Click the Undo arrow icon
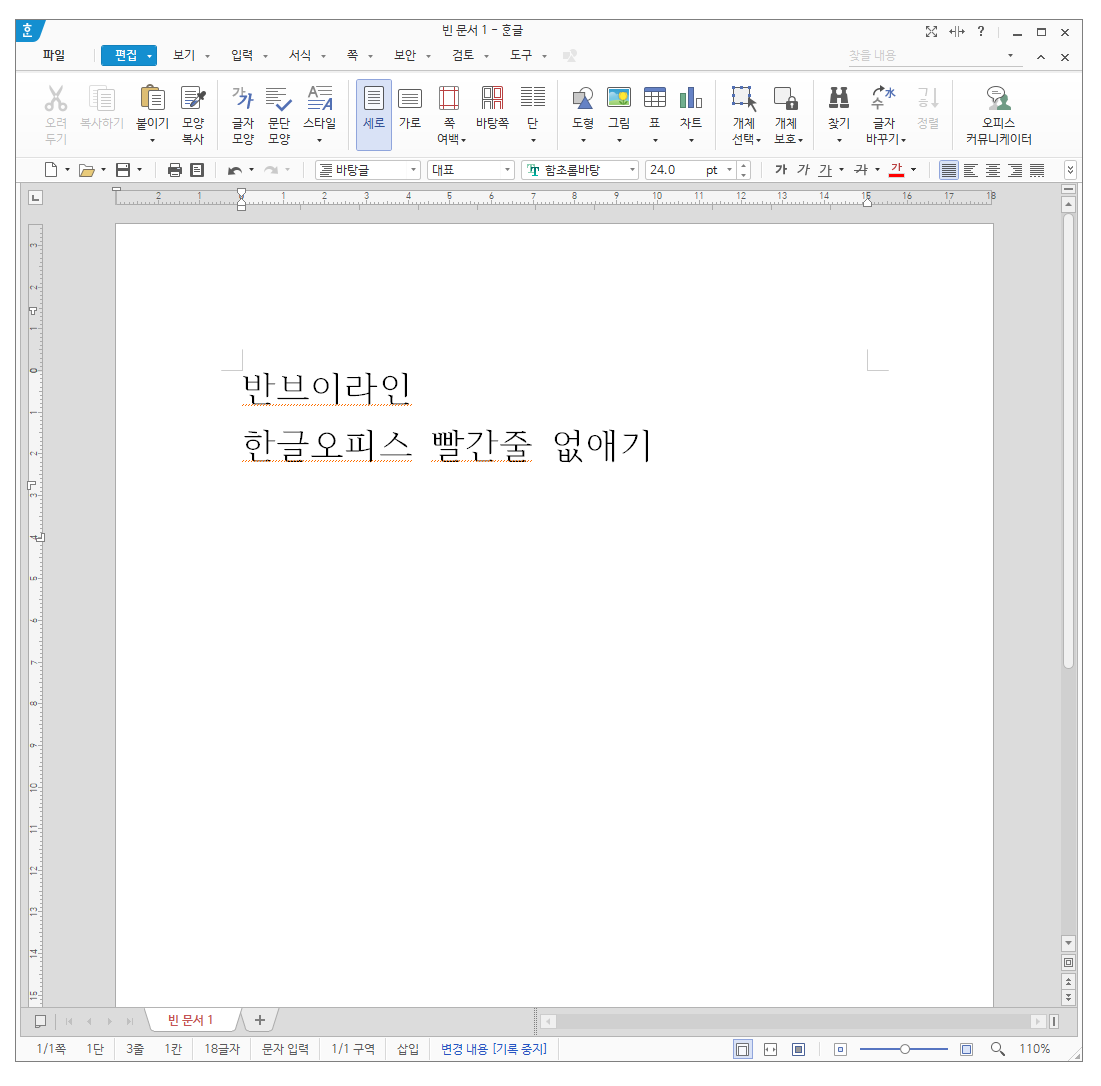Image resolution: width=1101 pixels, height=1086 pixels. coord(235,170)
